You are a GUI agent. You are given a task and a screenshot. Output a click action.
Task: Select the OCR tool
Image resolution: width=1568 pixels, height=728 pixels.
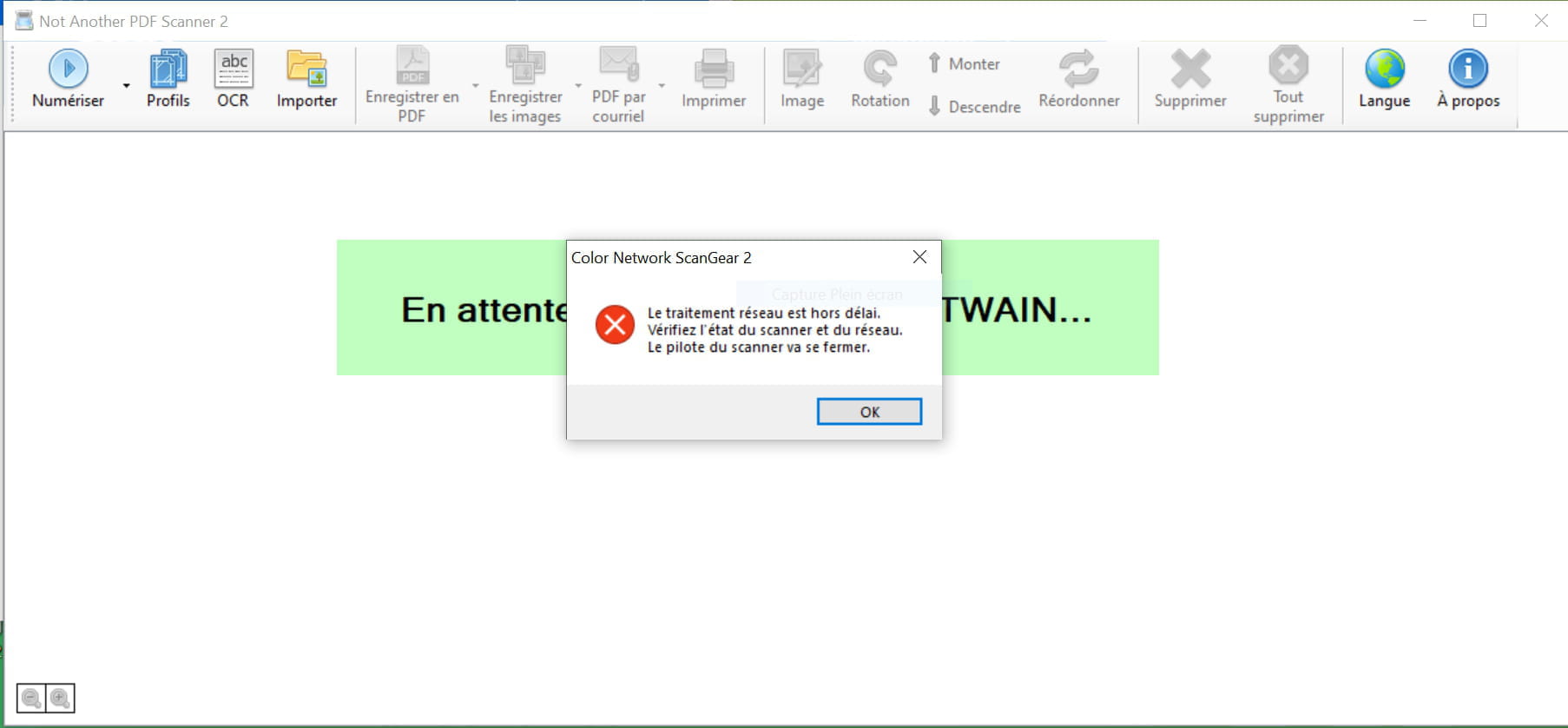tap(233, 80)
